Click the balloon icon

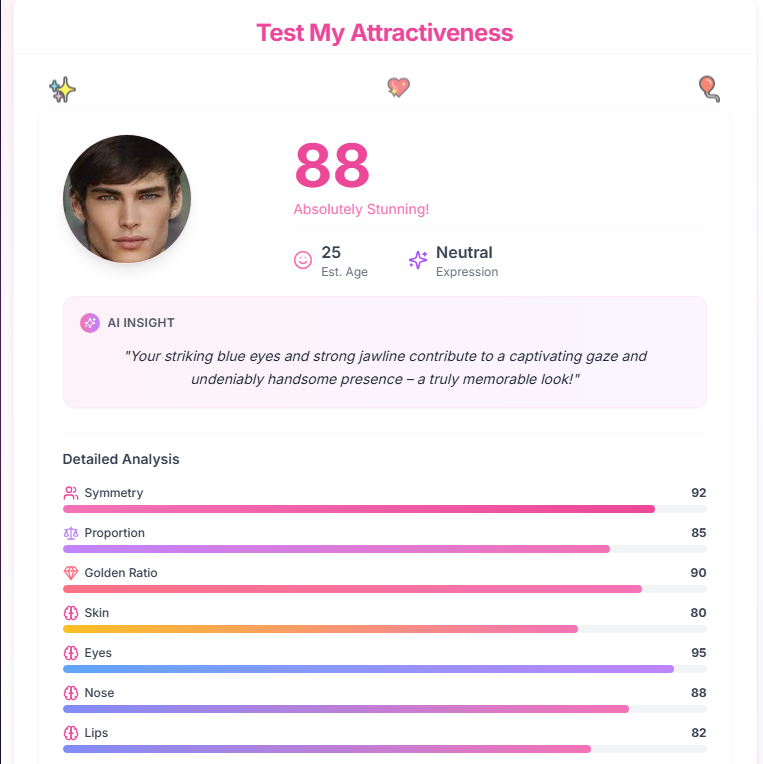point(708,89)
